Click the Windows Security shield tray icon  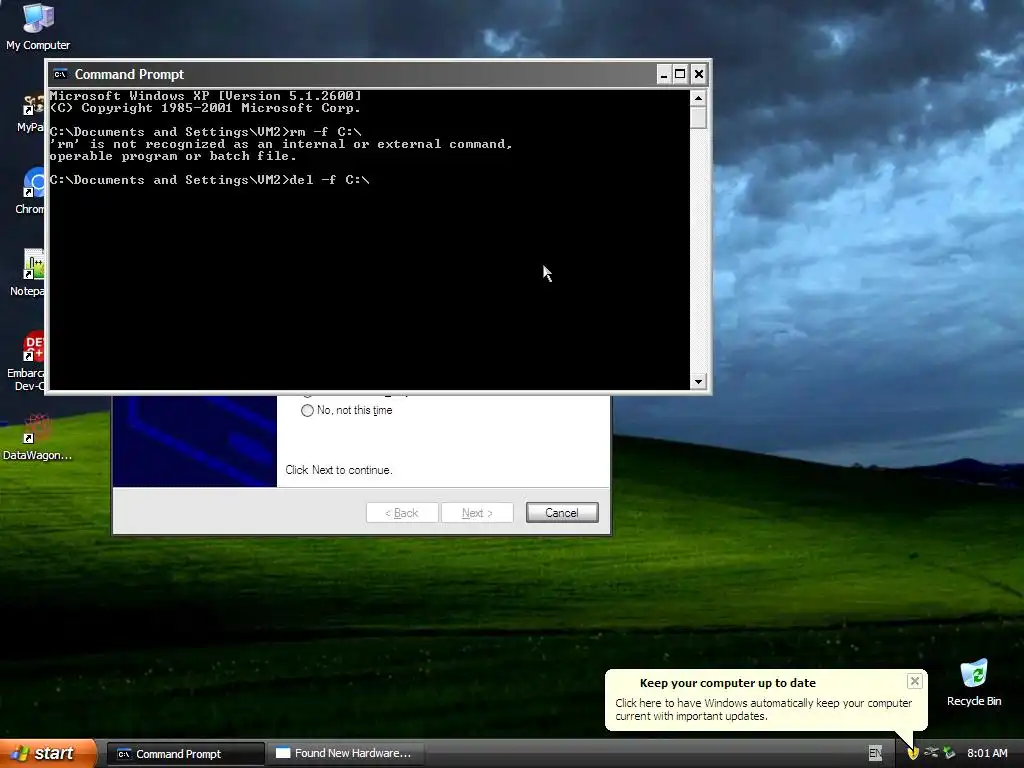point(912,753)
